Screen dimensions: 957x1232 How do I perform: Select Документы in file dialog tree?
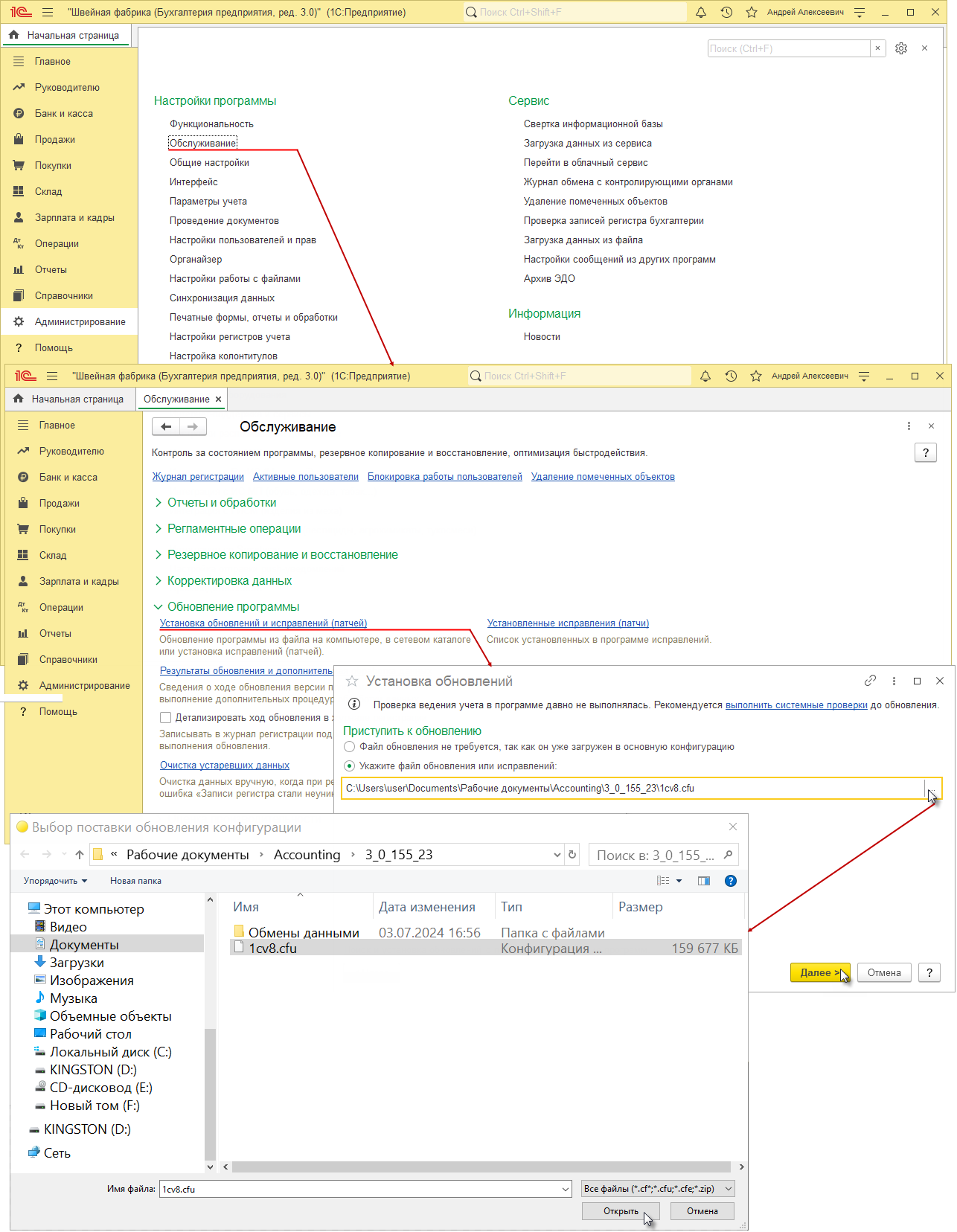click(x=84, y=944)
